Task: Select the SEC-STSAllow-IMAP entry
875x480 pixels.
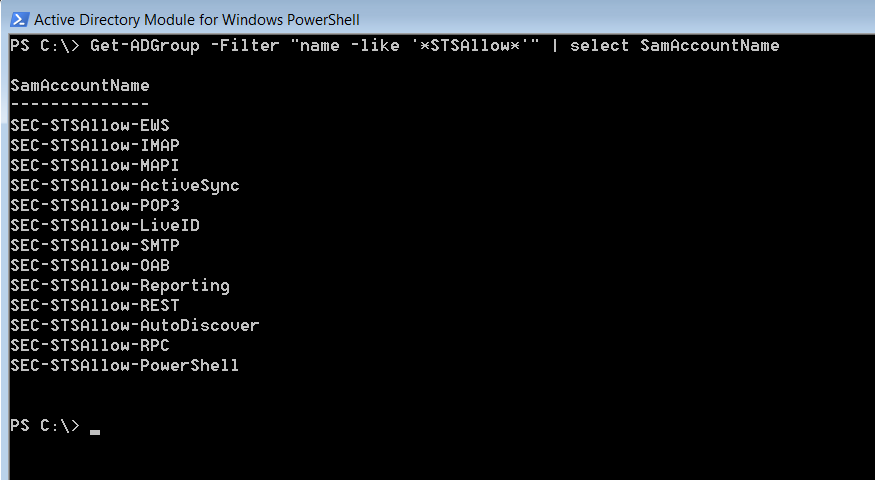Action: tap(95, 145)
